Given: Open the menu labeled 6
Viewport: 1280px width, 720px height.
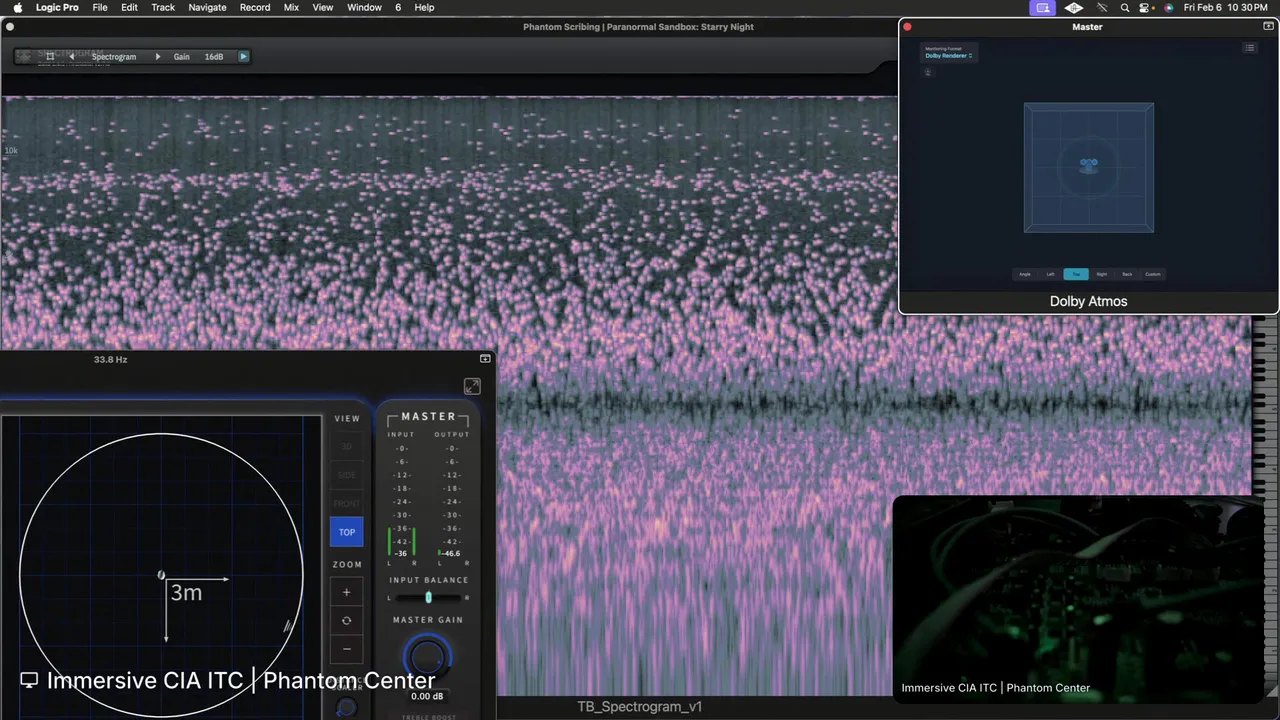Looking at the screenshot, I should coord(398,7).
